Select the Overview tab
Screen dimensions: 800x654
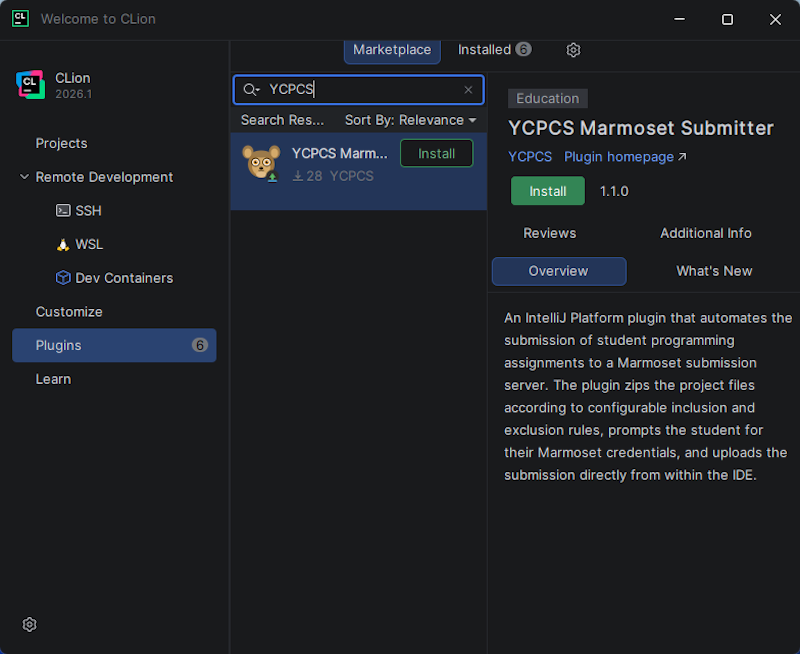(559, 271)
